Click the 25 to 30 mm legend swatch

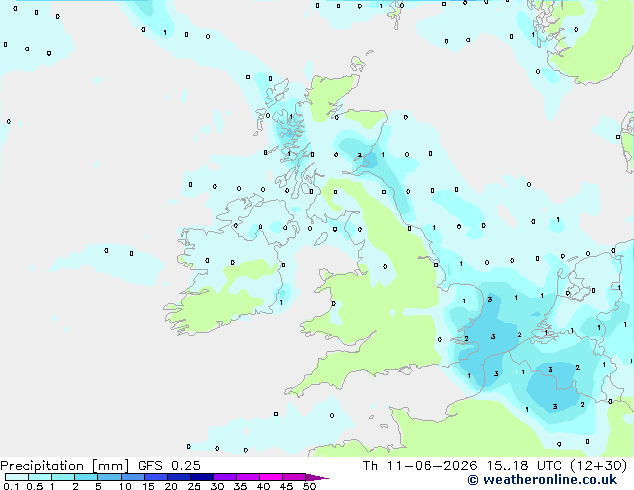201,477
